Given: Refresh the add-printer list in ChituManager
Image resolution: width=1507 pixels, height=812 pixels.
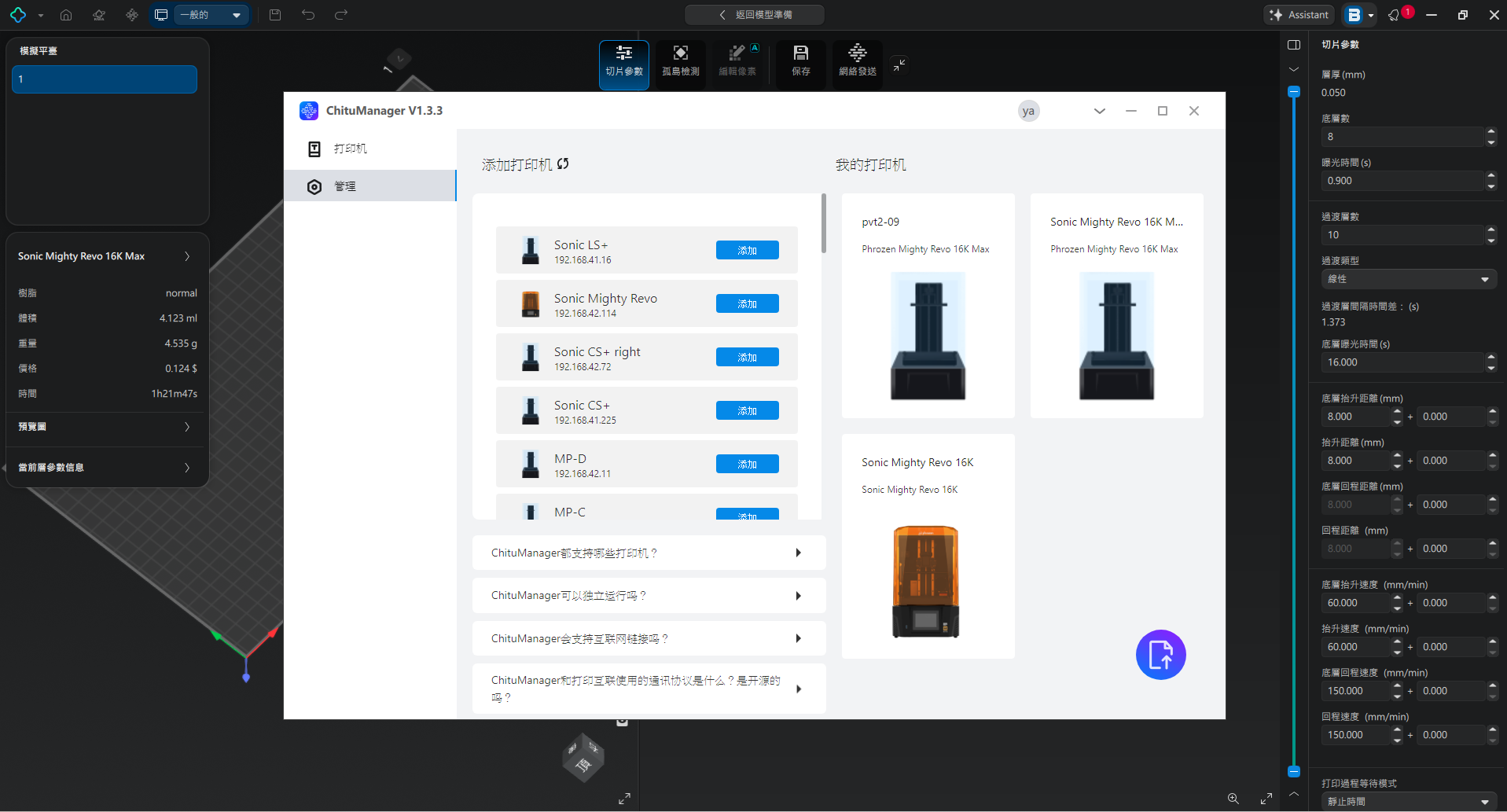Looking at the screenshot, I should point(563,164).
